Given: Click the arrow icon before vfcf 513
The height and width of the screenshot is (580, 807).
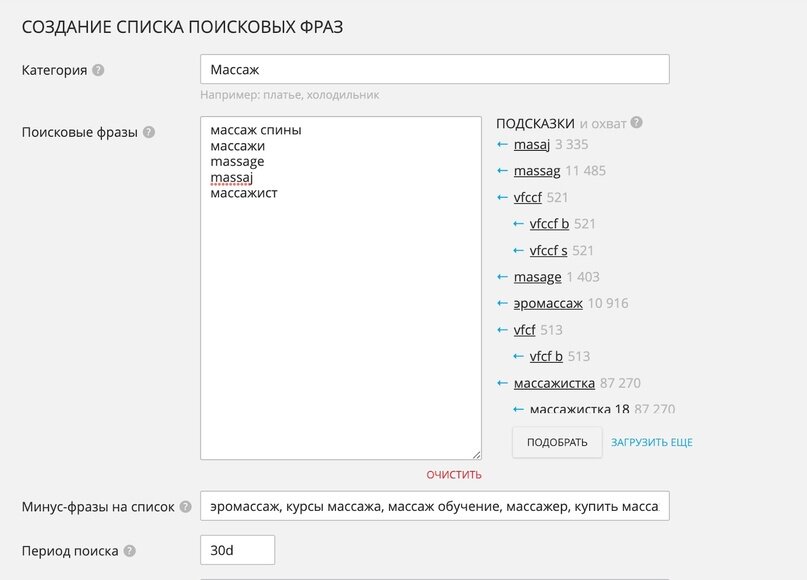Looking at the screenshot, I should pos(503,330).
